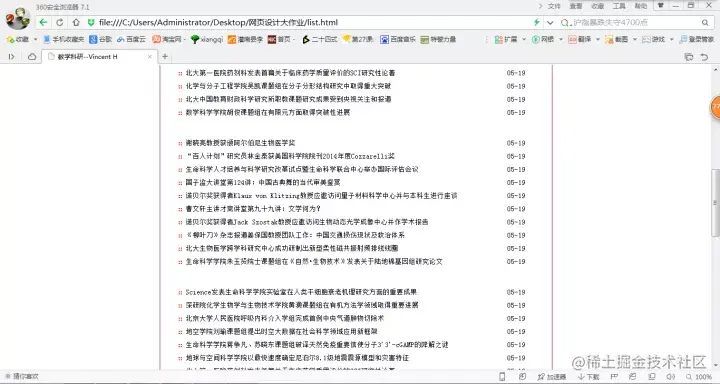Image resolution: width=720 pixels, height=384 pixels.
Task: Open the 文件 menu
Action: (554, 6)
